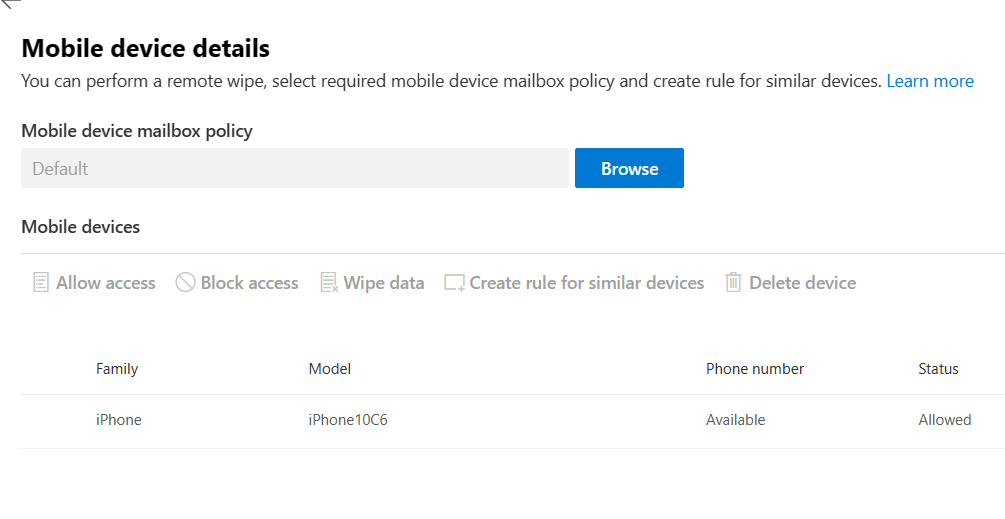Click the Allowed status cell
Screen dimensions: 1005x519
coord(945,420)
